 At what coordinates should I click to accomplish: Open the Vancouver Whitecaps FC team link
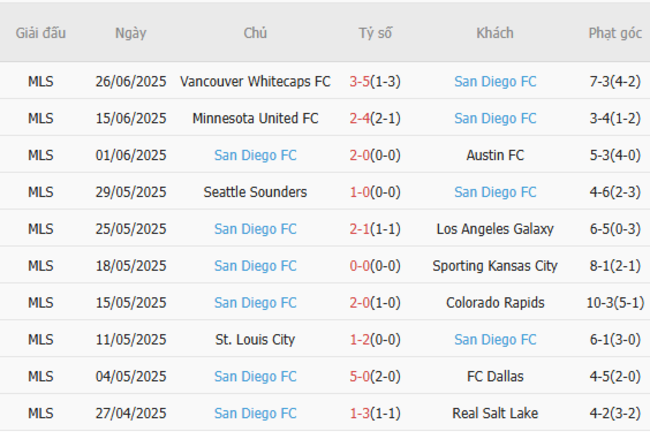point(255,82)
